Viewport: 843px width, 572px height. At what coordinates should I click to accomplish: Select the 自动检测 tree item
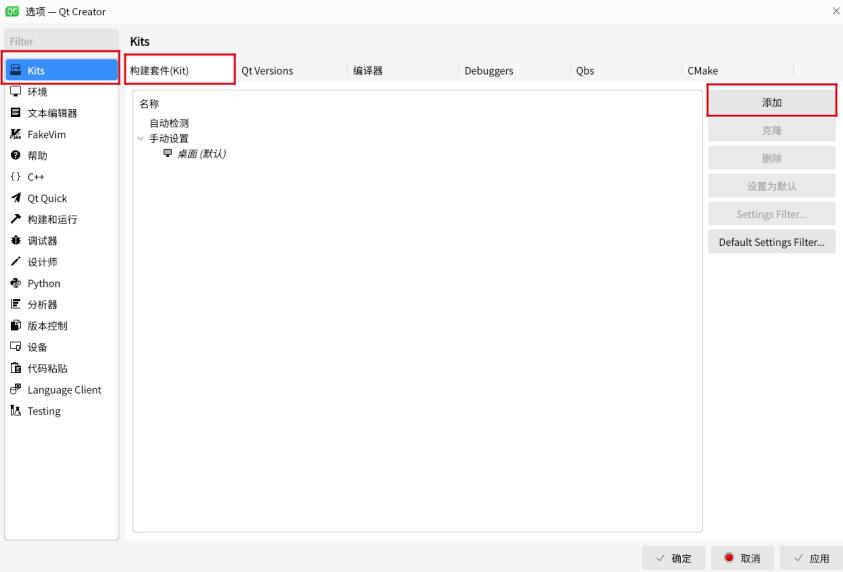tap(169, 124)
